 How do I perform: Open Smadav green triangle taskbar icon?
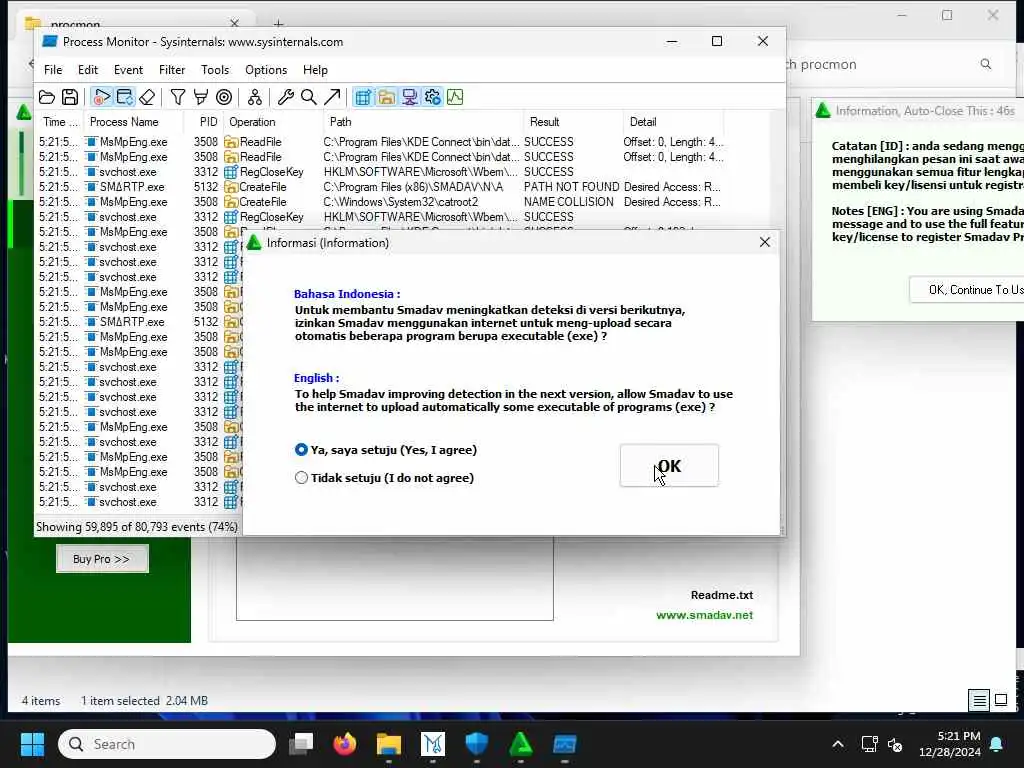pos(521,744)
